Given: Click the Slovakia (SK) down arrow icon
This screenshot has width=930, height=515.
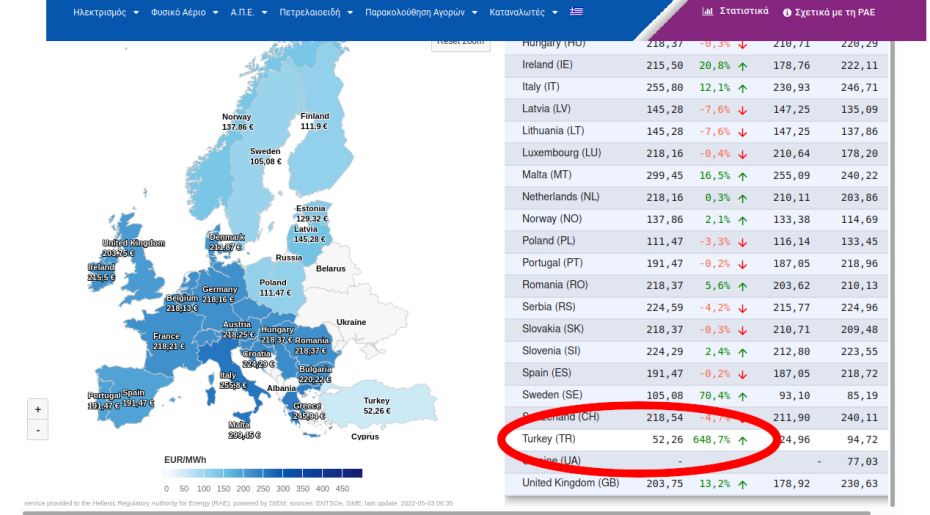Looking at the screenshot, I should pyautogui.click(x=743, y=330).
